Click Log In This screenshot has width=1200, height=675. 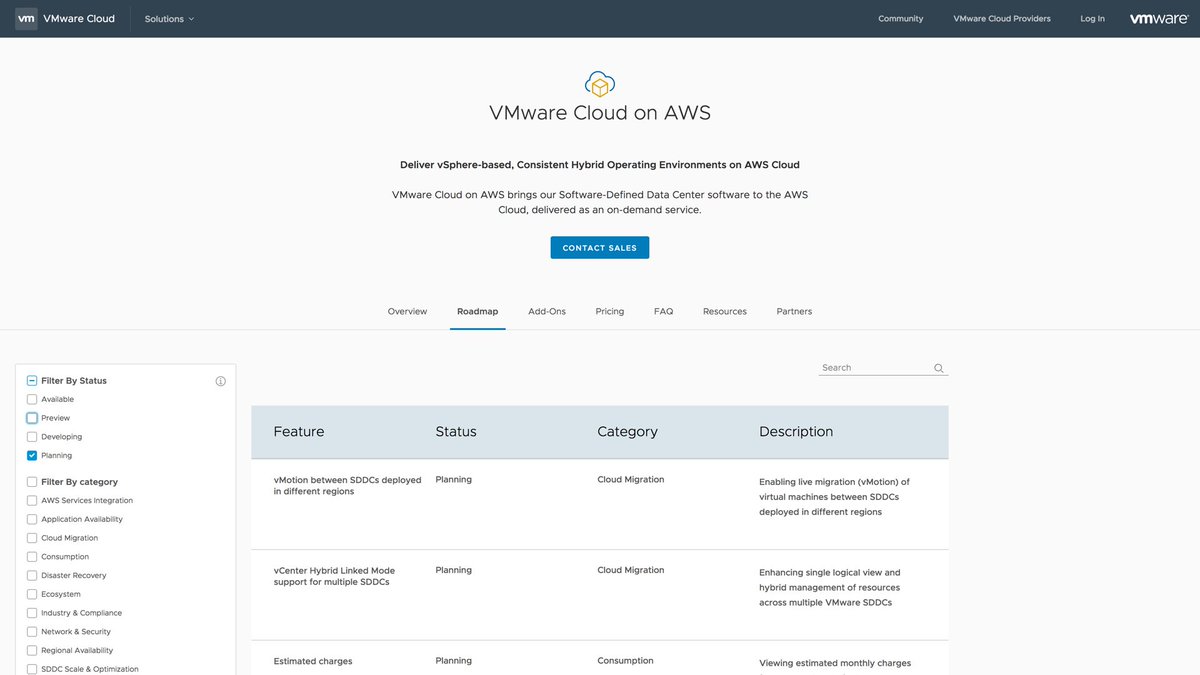pyautogui.click(x=1093, y=19)
